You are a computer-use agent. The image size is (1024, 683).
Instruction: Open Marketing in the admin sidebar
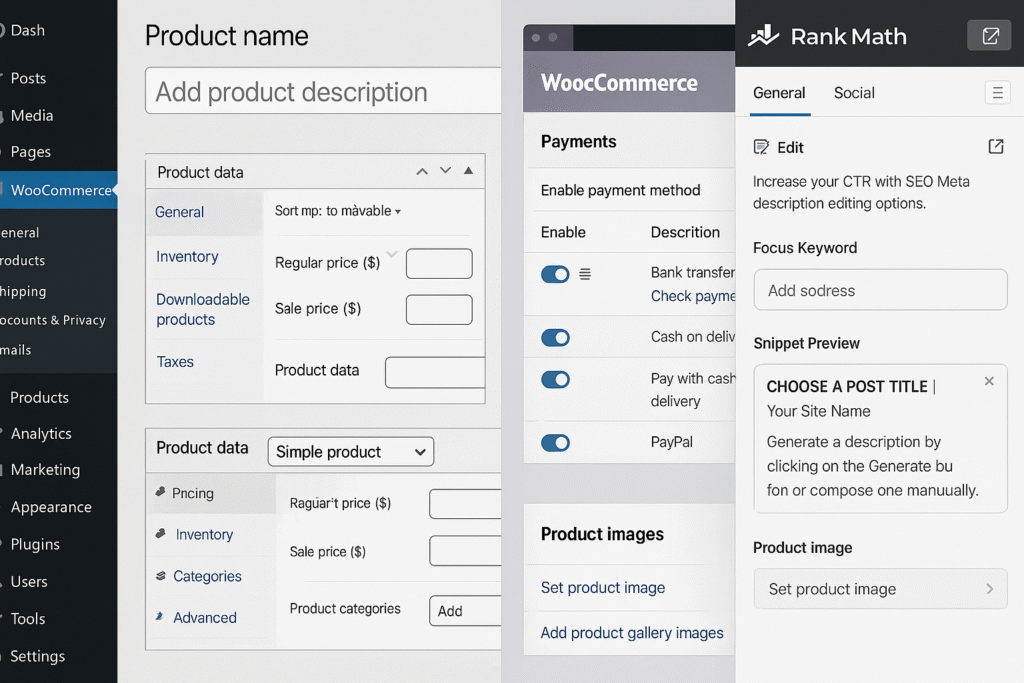coord(45,469)
